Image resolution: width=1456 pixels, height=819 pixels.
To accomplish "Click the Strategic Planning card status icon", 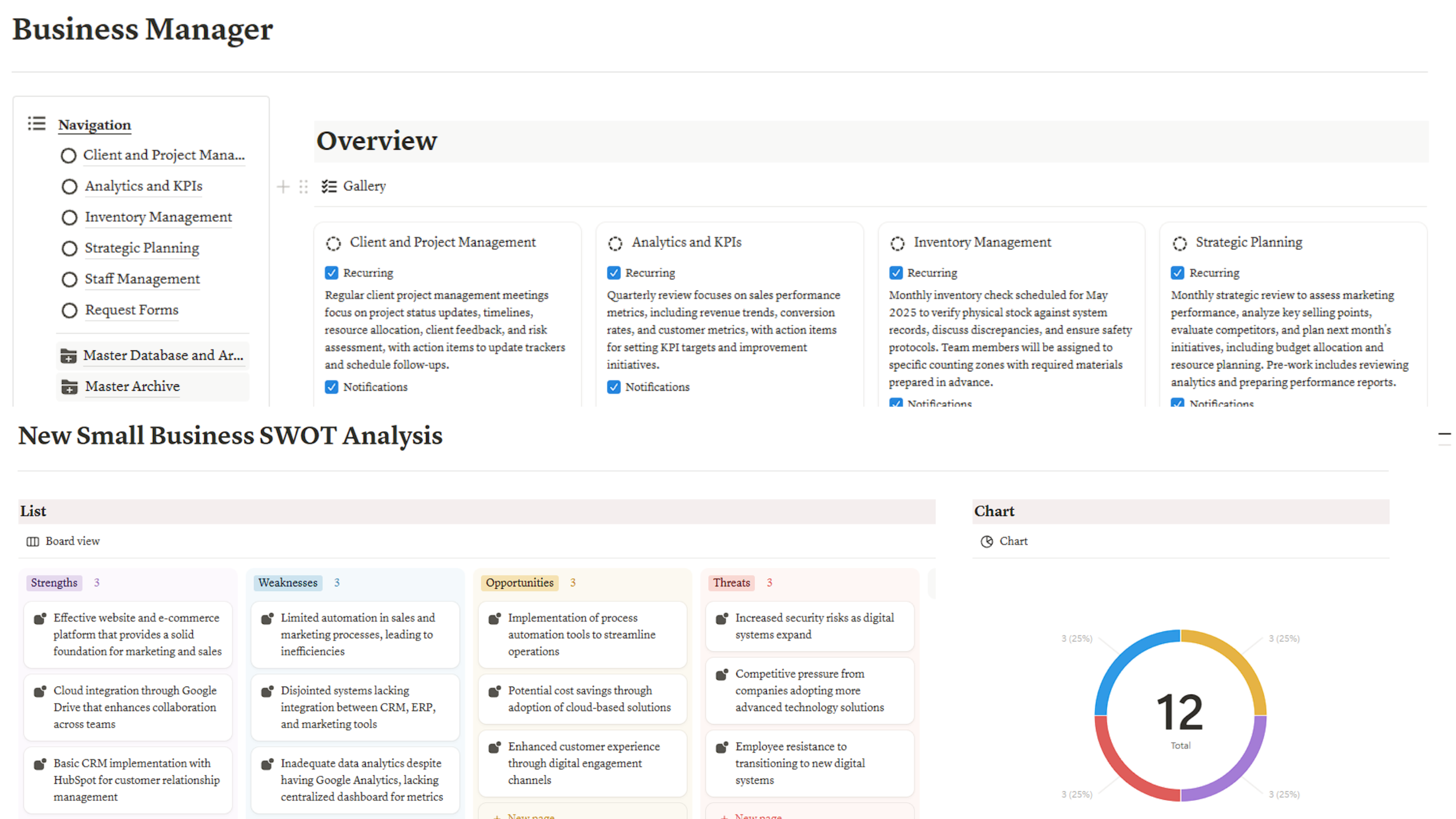I will 1179,243.
